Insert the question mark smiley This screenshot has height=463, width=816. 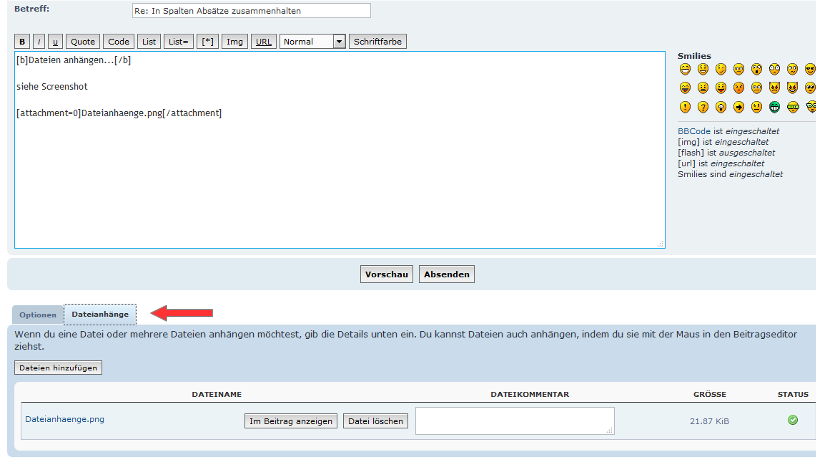coord(703,107)
